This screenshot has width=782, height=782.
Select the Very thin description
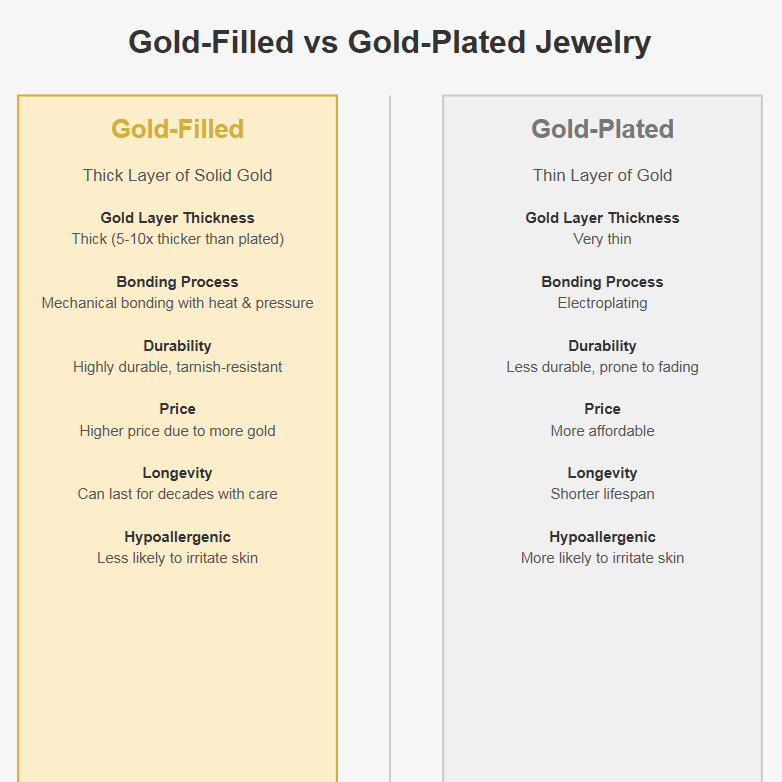coord(602,239)
